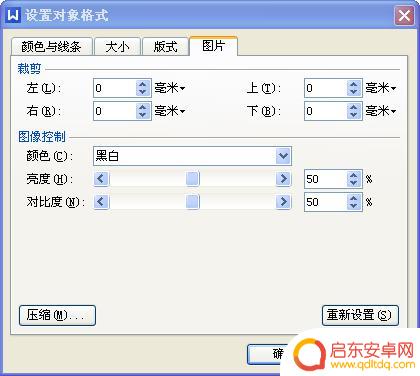Open the 毫米 unit dropdown for 上(T)

tap(381, 88)
